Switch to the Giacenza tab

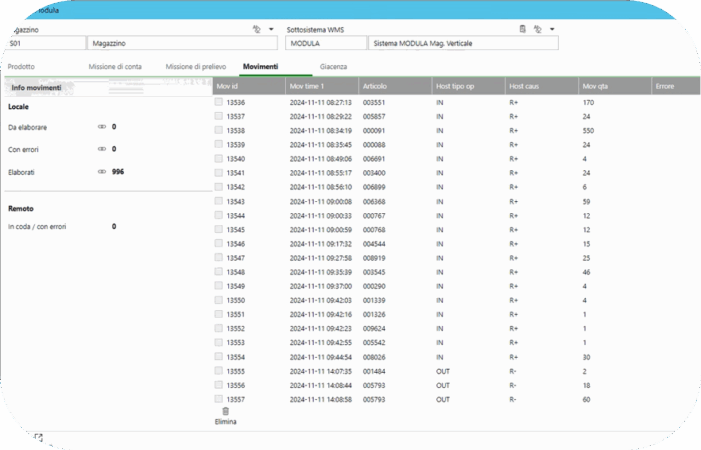(x=333, y=66)
